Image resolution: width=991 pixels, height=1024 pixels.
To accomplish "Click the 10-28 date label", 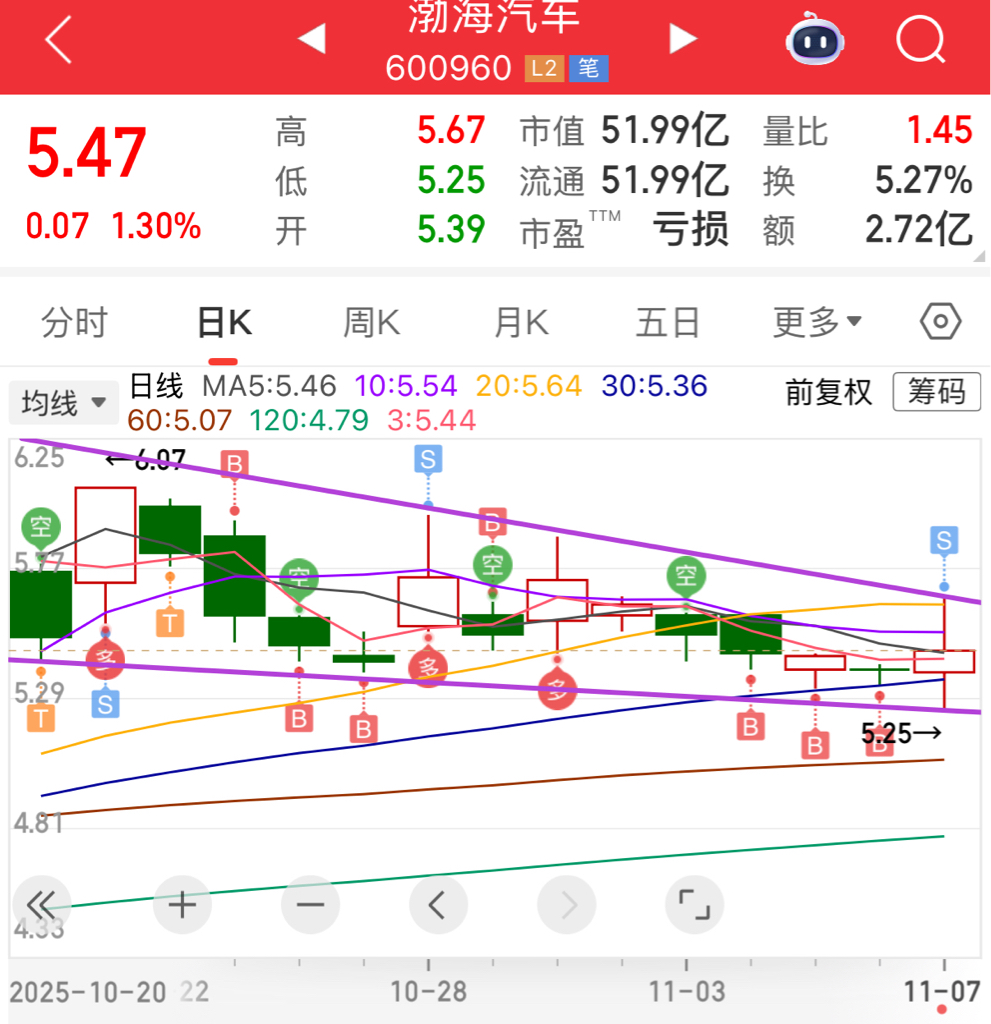I will point(429,992).
